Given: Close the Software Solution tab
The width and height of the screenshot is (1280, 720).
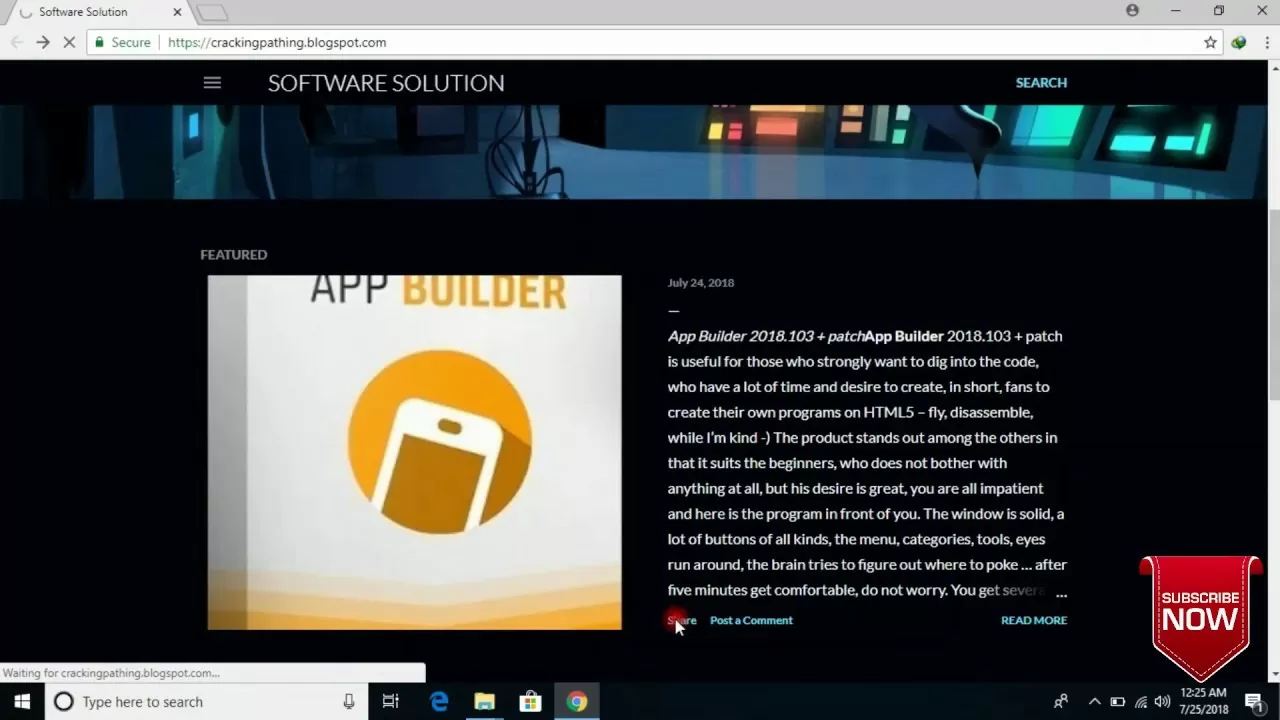Looking at the screenshot, I should click(178, 12).
